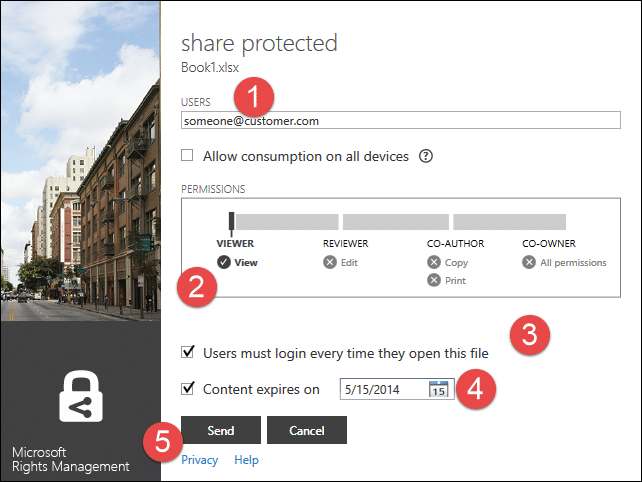Click the Edit permission X icon
Image resolution: width=642 pixels, height=482 pixels.
pos(330,263)
